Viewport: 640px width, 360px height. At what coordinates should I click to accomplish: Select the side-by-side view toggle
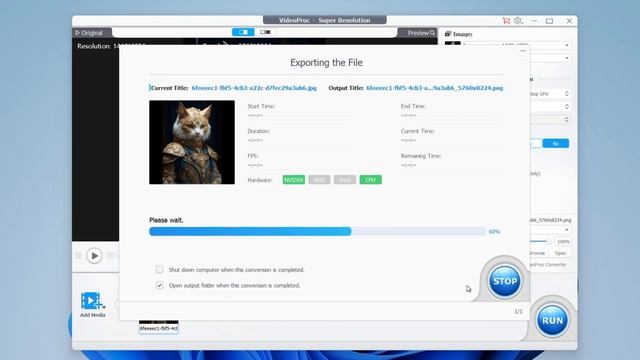click(265, 32)
